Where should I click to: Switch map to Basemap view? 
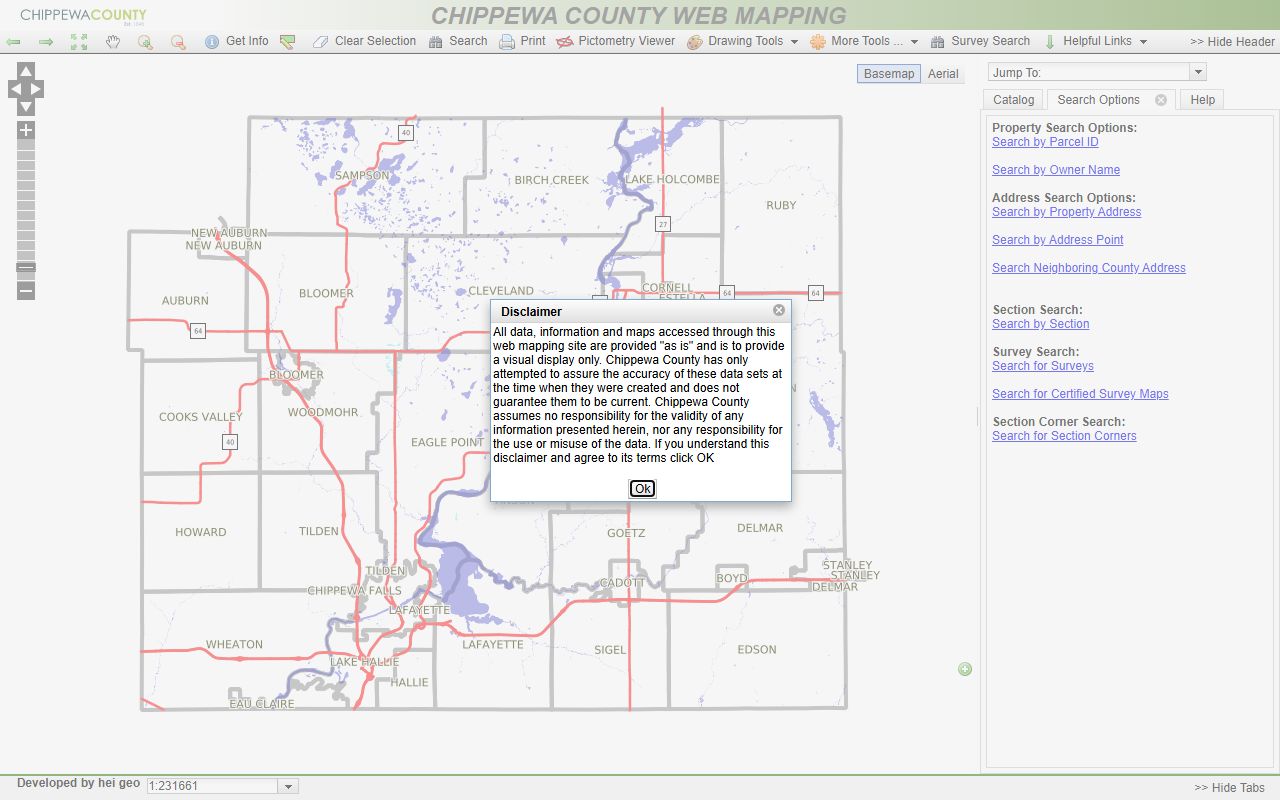pos(889,74)
